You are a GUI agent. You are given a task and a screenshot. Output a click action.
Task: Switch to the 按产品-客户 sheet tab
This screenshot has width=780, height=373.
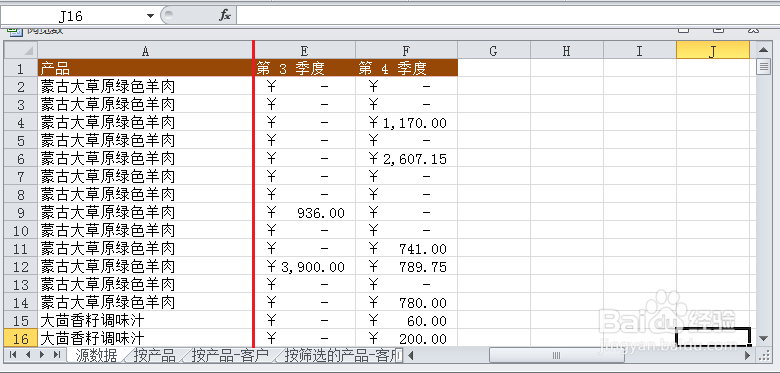click(230, 355)
